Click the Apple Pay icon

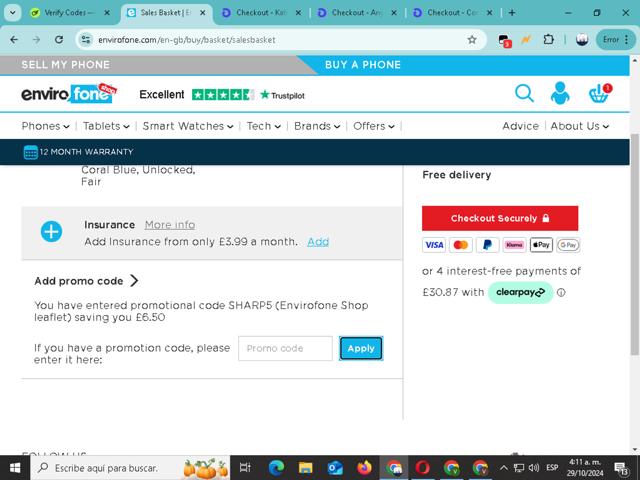click(541, 245)
